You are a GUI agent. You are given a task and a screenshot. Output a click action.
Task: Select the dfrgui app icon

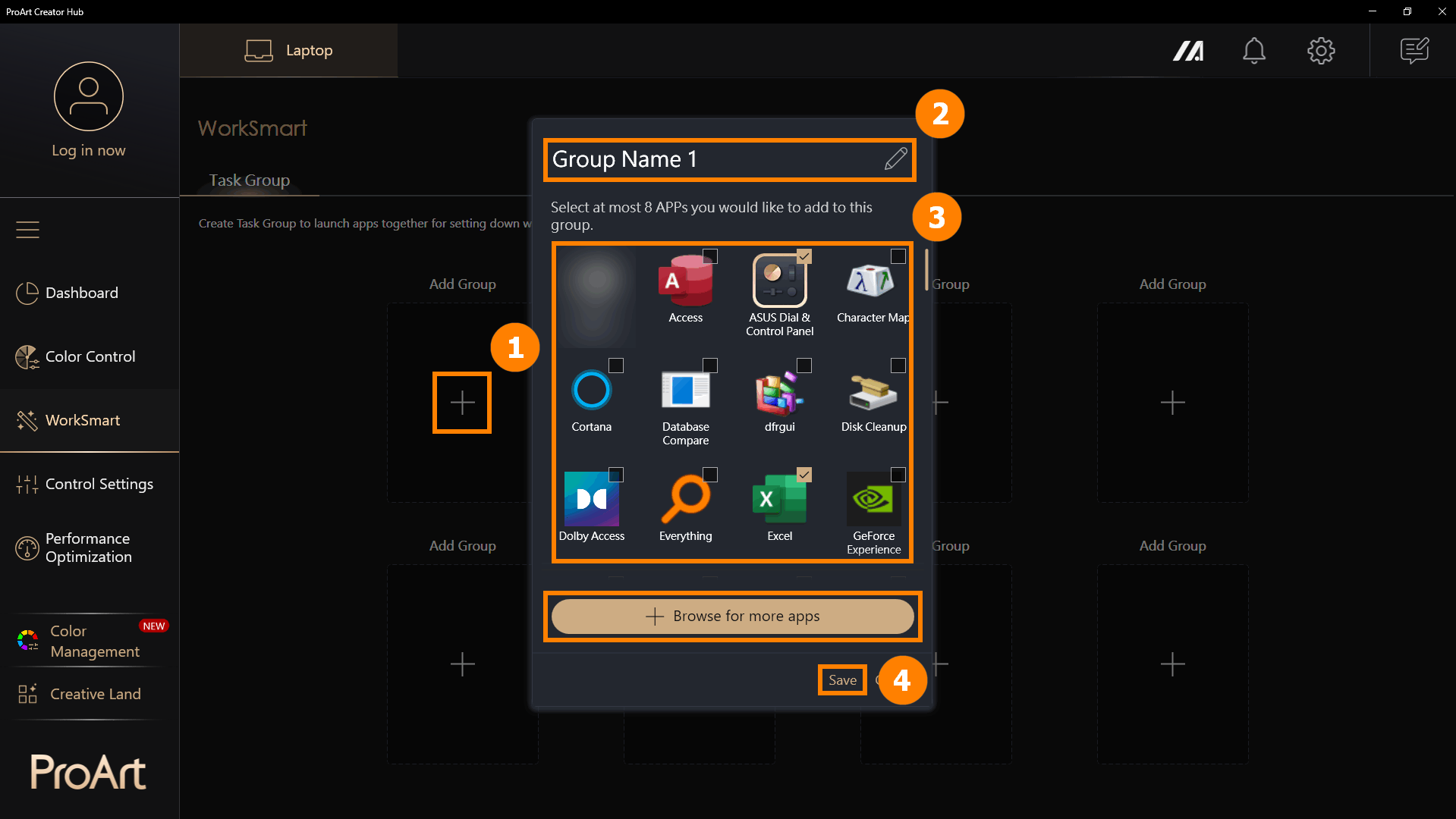tap(779, 392)
